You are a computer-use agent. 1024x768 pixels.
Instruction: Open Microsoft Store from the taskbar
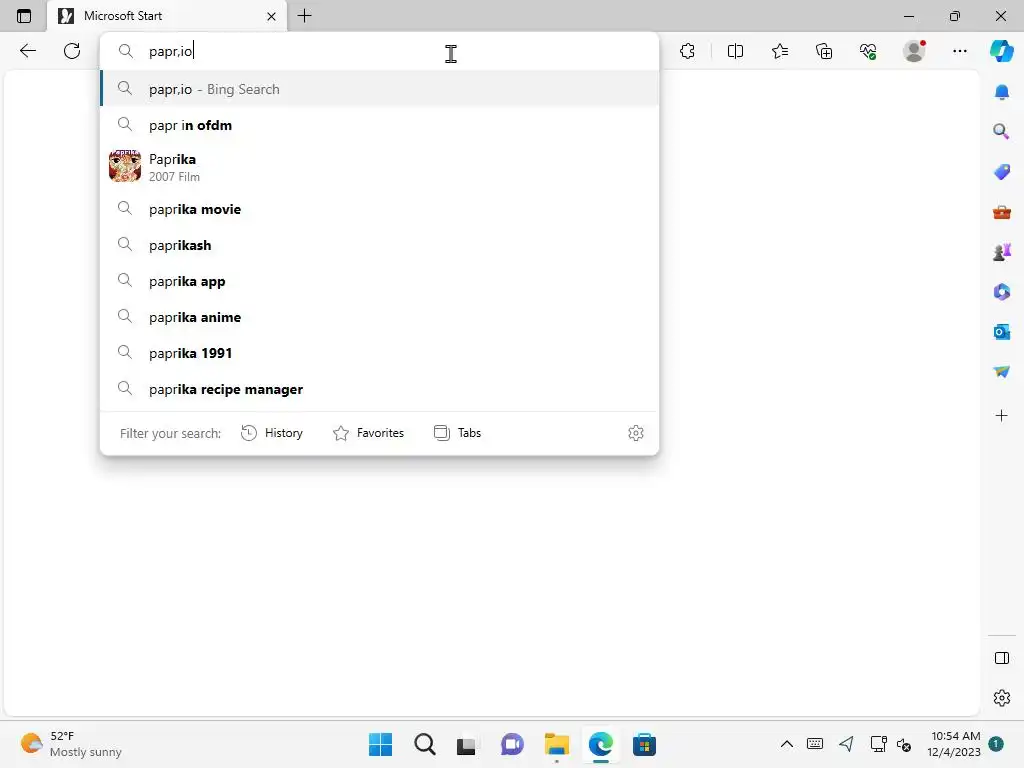tap(644, 744)
